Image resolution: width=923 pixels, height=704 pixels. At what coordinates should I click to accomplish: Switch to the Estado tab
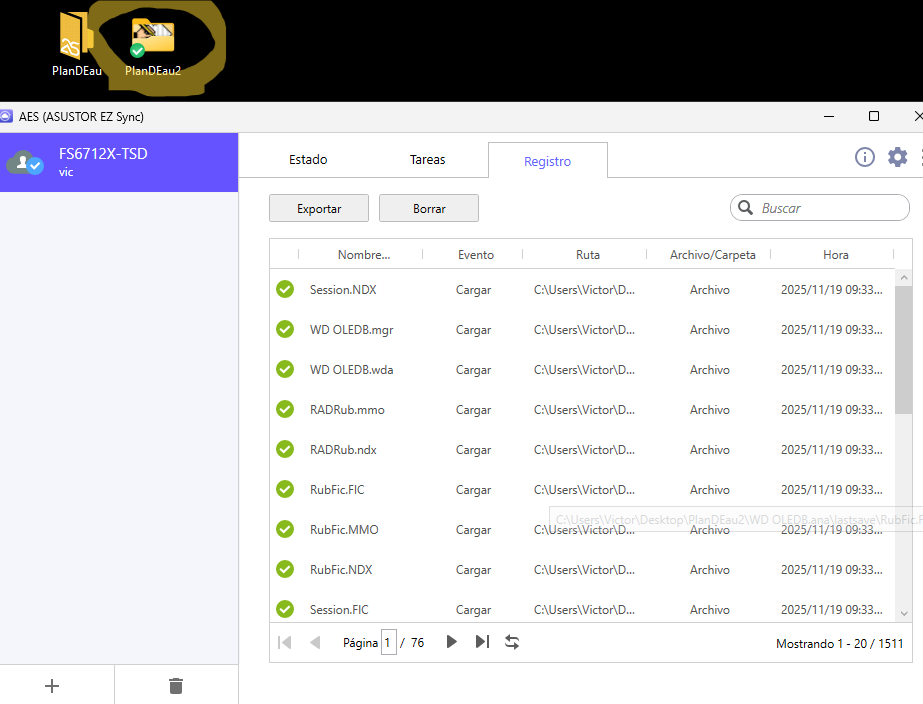pyautogui.click(x=308, y=160)
